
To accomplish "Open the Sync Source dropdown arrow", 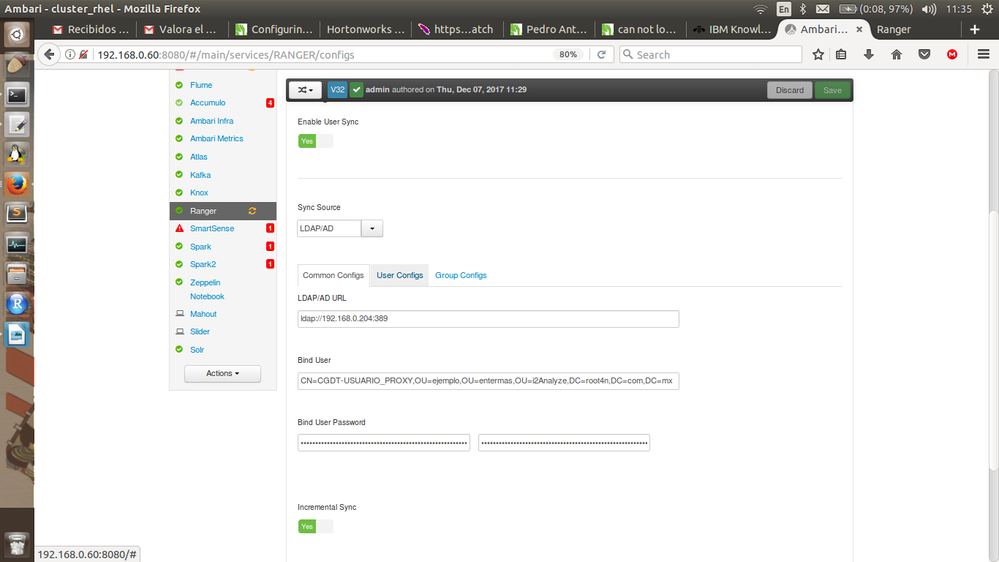I will 372,228.
